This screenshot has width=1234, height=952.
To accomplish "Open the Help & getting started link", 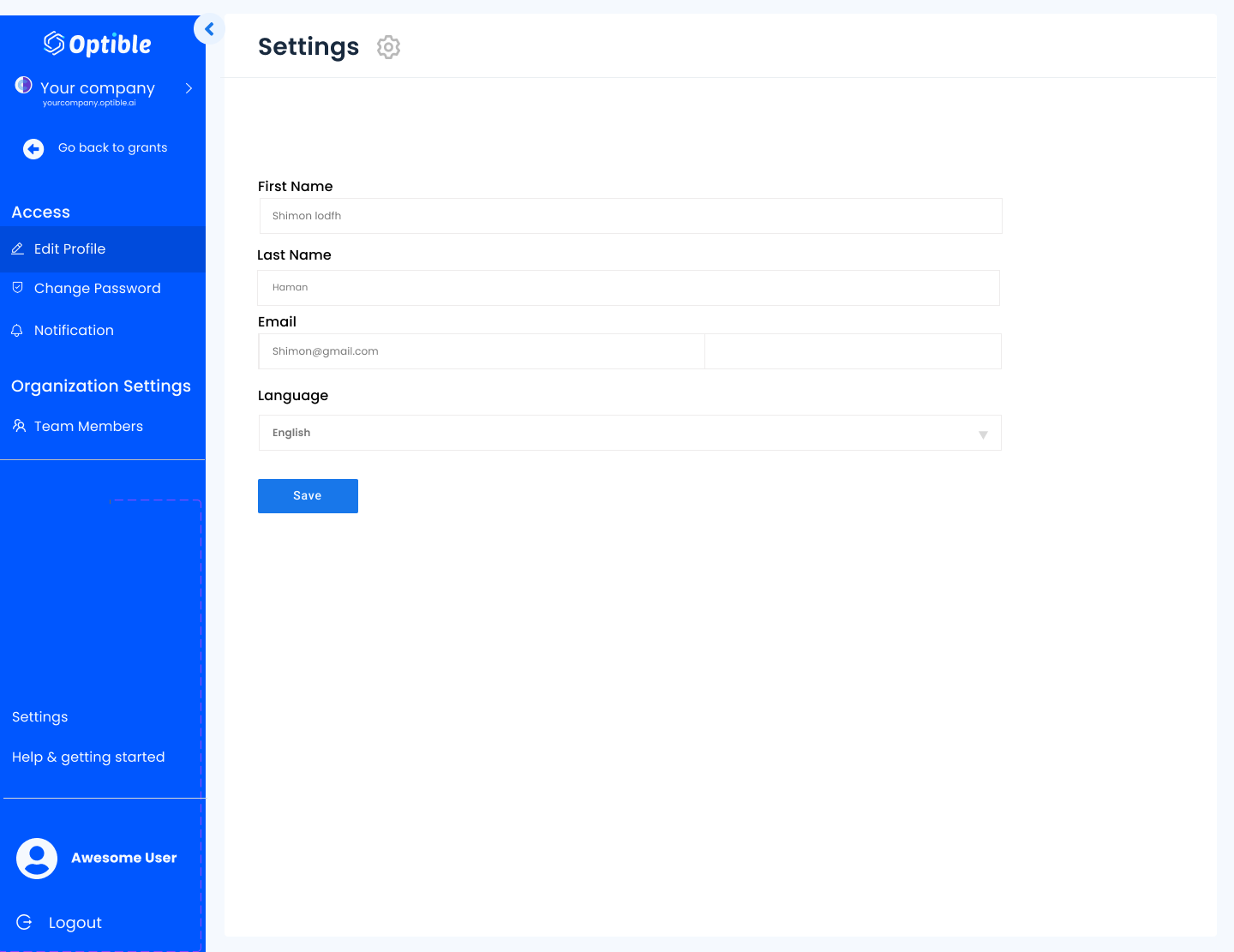I will coord(88,757).
